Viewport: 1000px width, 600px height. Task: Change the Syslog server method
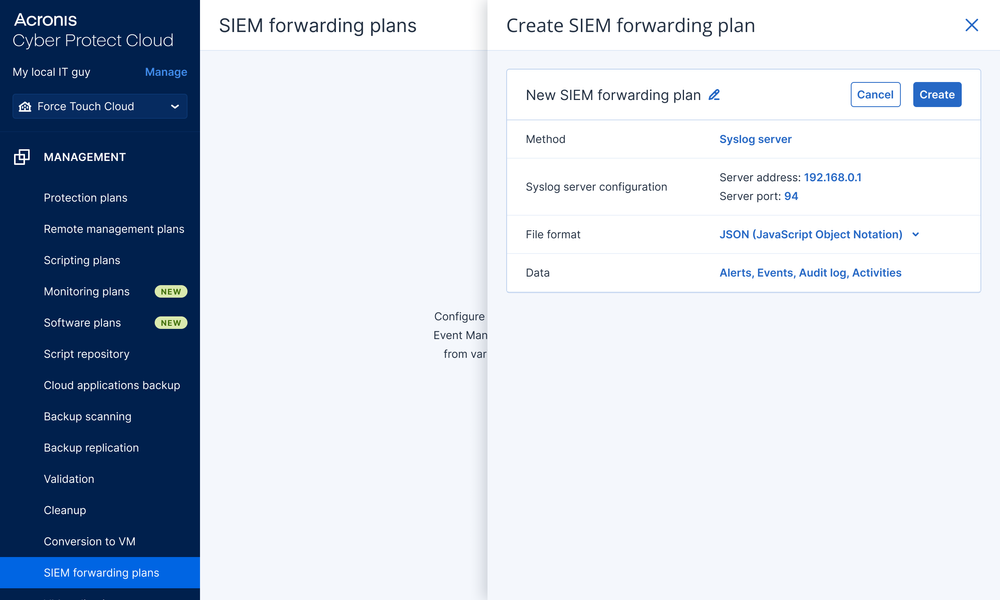[x=755, y=139]
